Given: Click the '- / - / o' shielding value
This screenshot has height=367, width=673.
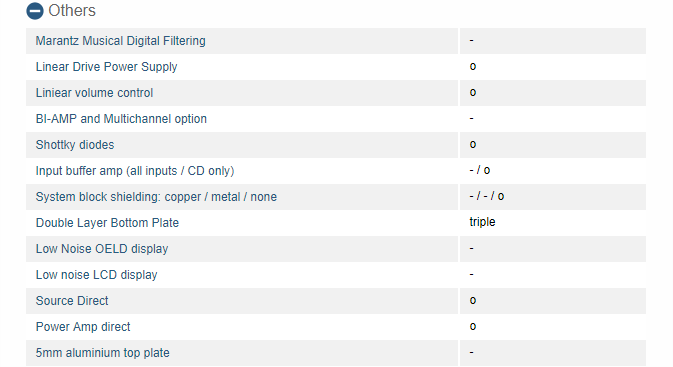Looking at the screenshot, I should [x=487, y=196].
